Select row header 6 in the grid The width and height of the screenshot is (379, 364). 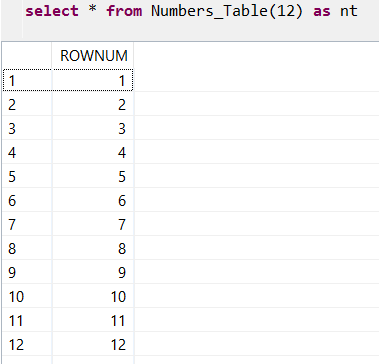(27, 200)
